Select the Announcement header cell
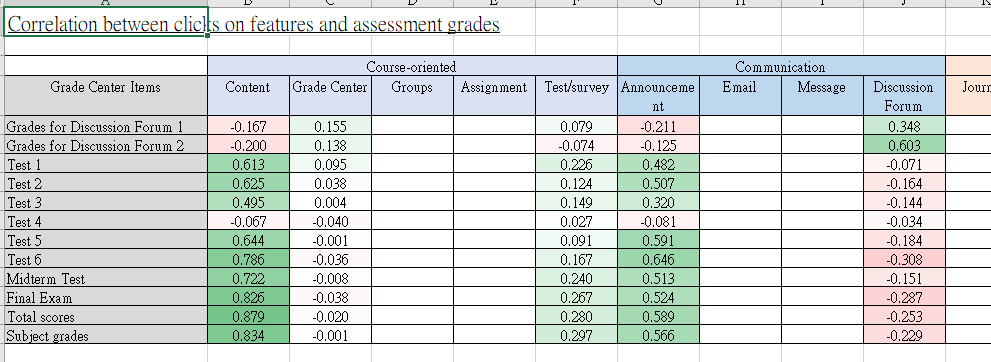Viewport: 991px width, 362px height. click(658, 95)
